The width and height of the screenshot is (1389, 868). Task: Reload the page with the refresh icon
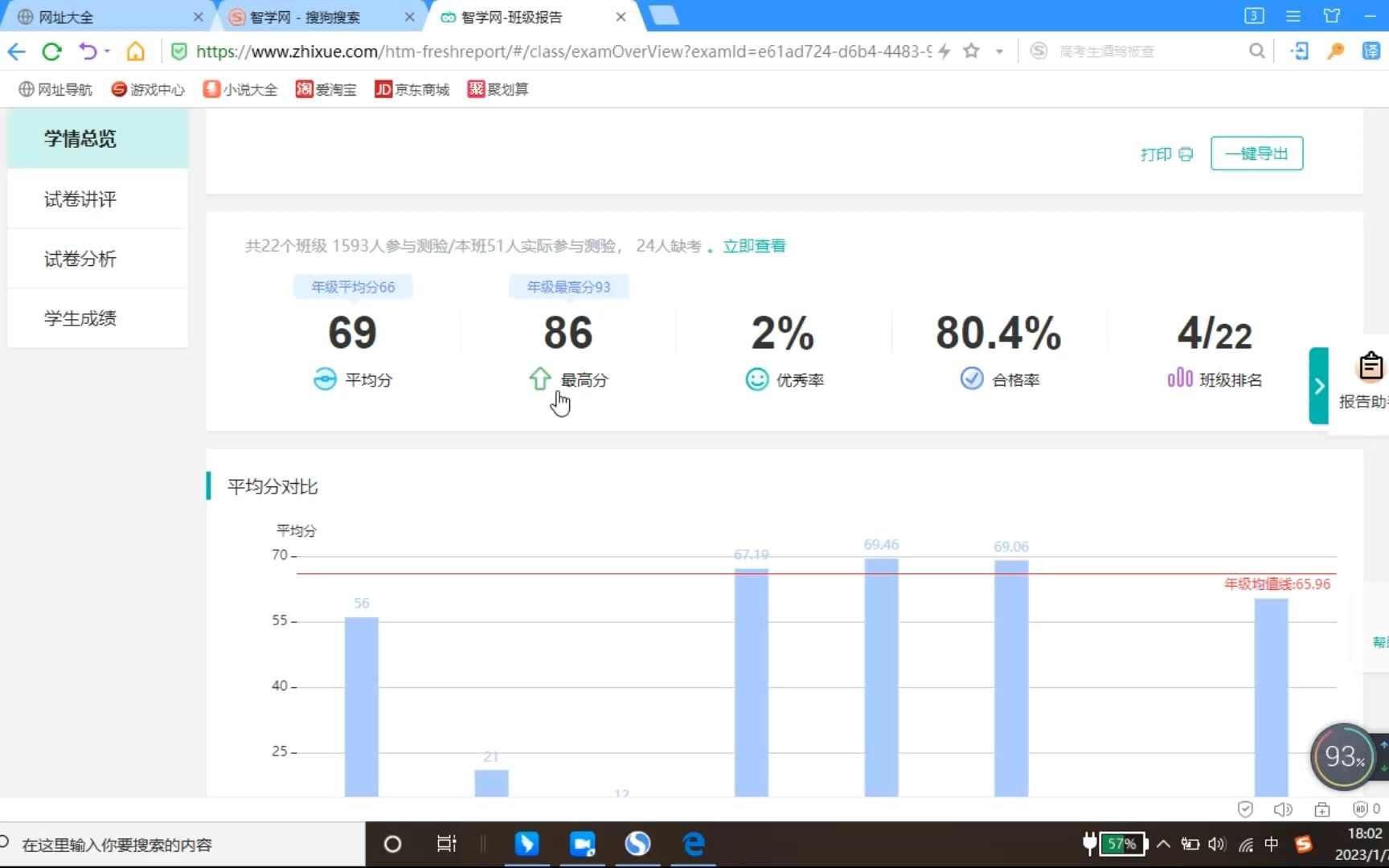52,52
